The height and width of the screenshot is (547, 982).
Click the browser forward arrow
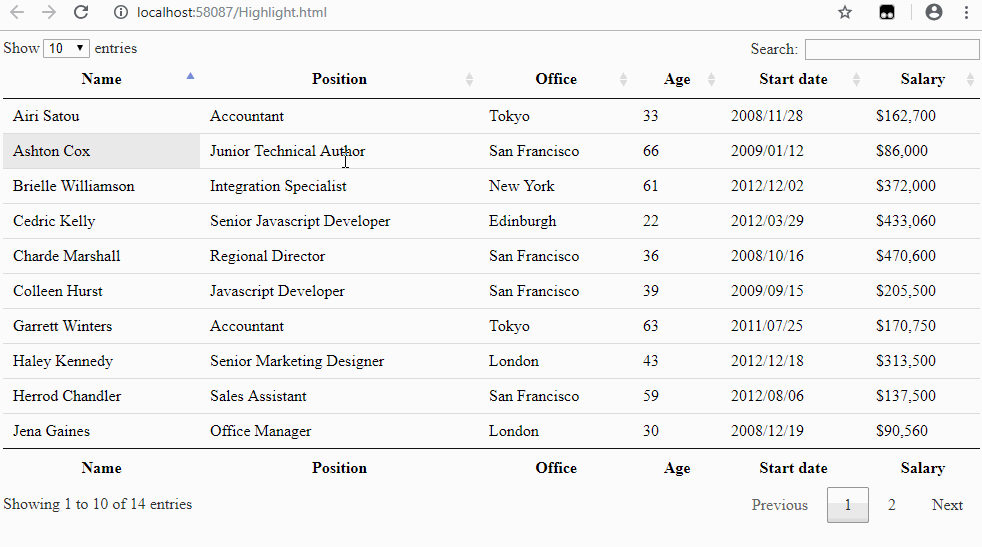(x=49, y=12)
